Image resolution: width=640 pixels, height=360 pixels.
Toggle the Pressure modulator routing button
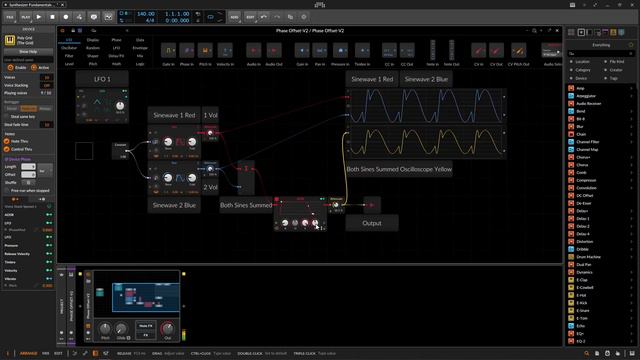pos(49,245)
